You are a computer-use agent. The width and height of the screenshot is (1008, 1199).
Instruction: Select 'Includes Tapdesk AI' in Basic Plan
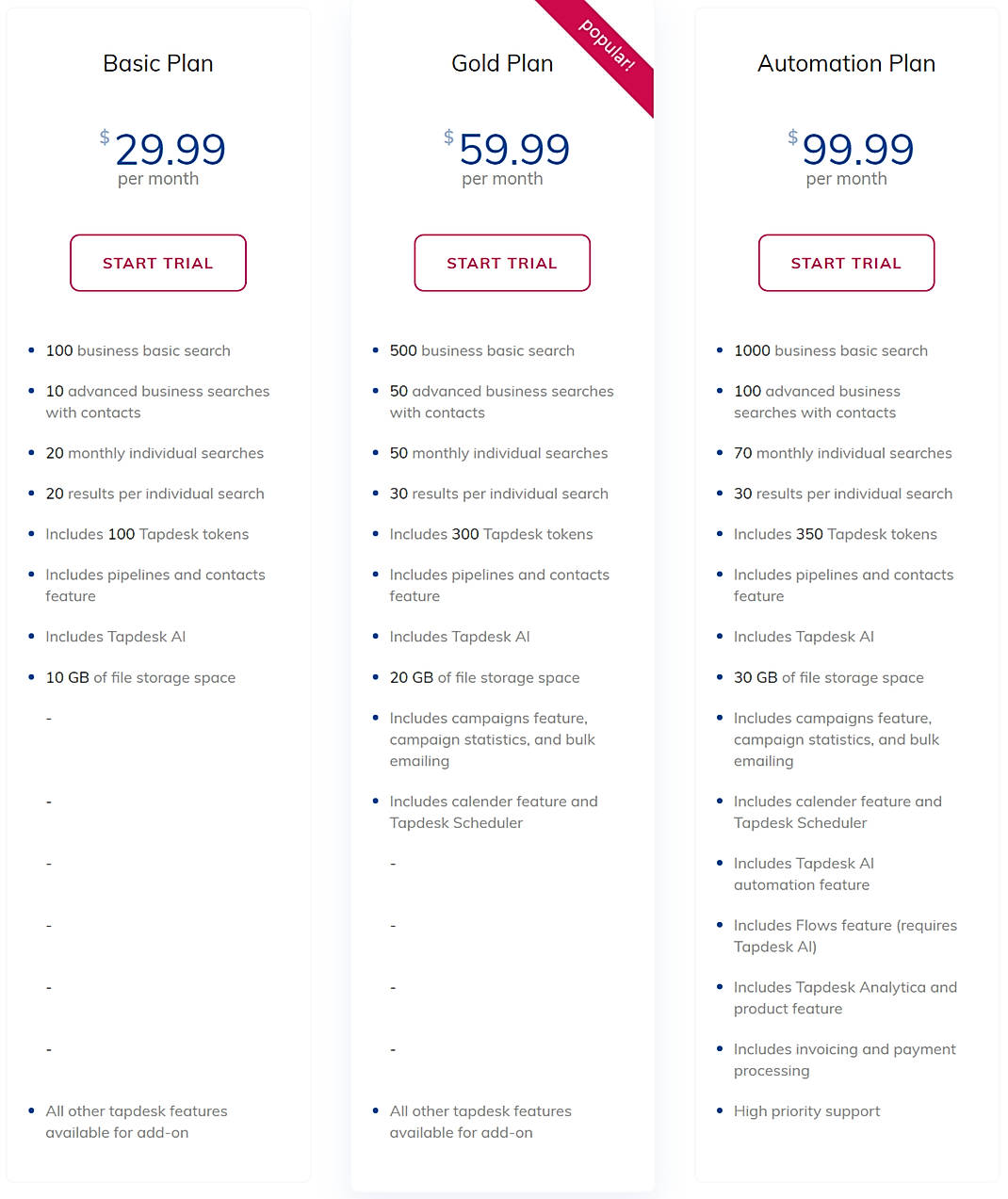coord(115,637)
